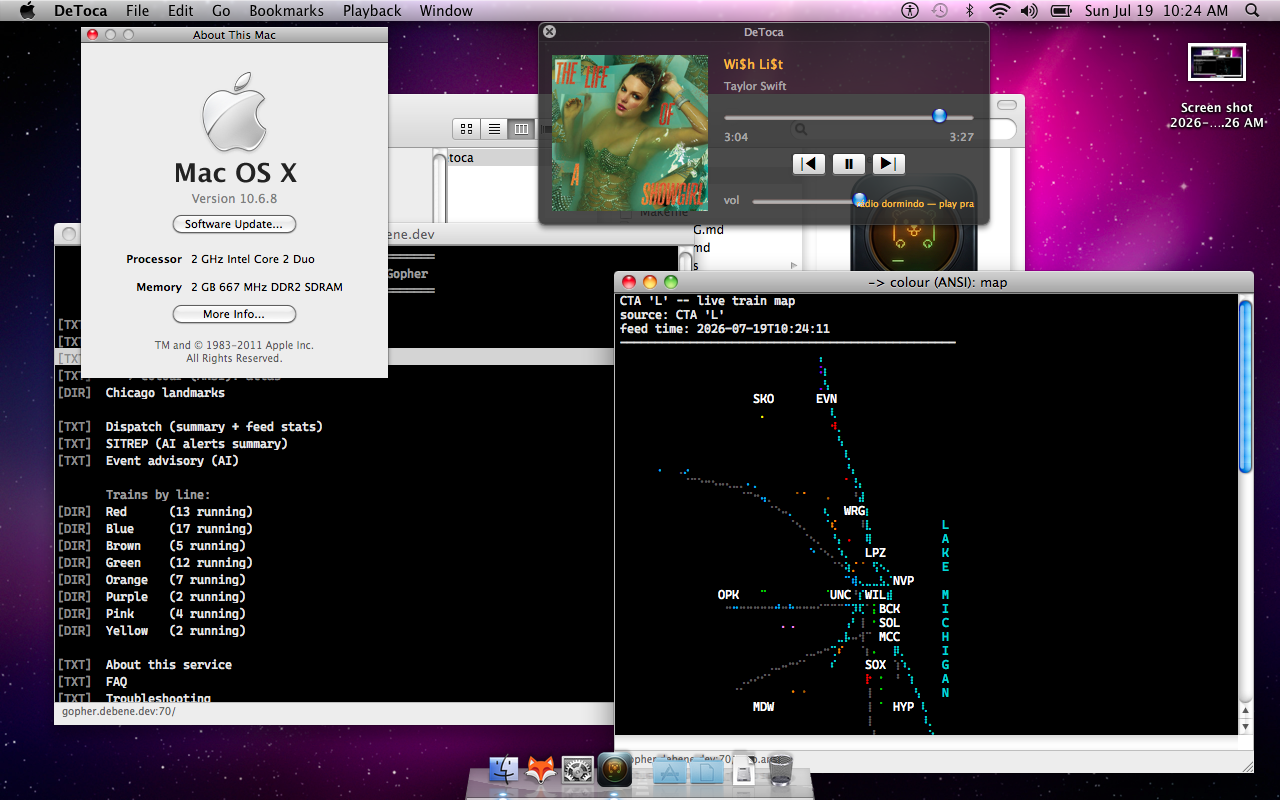Open the Window menu
Screen dimensions: 1280x800
(x=446, y=11)
